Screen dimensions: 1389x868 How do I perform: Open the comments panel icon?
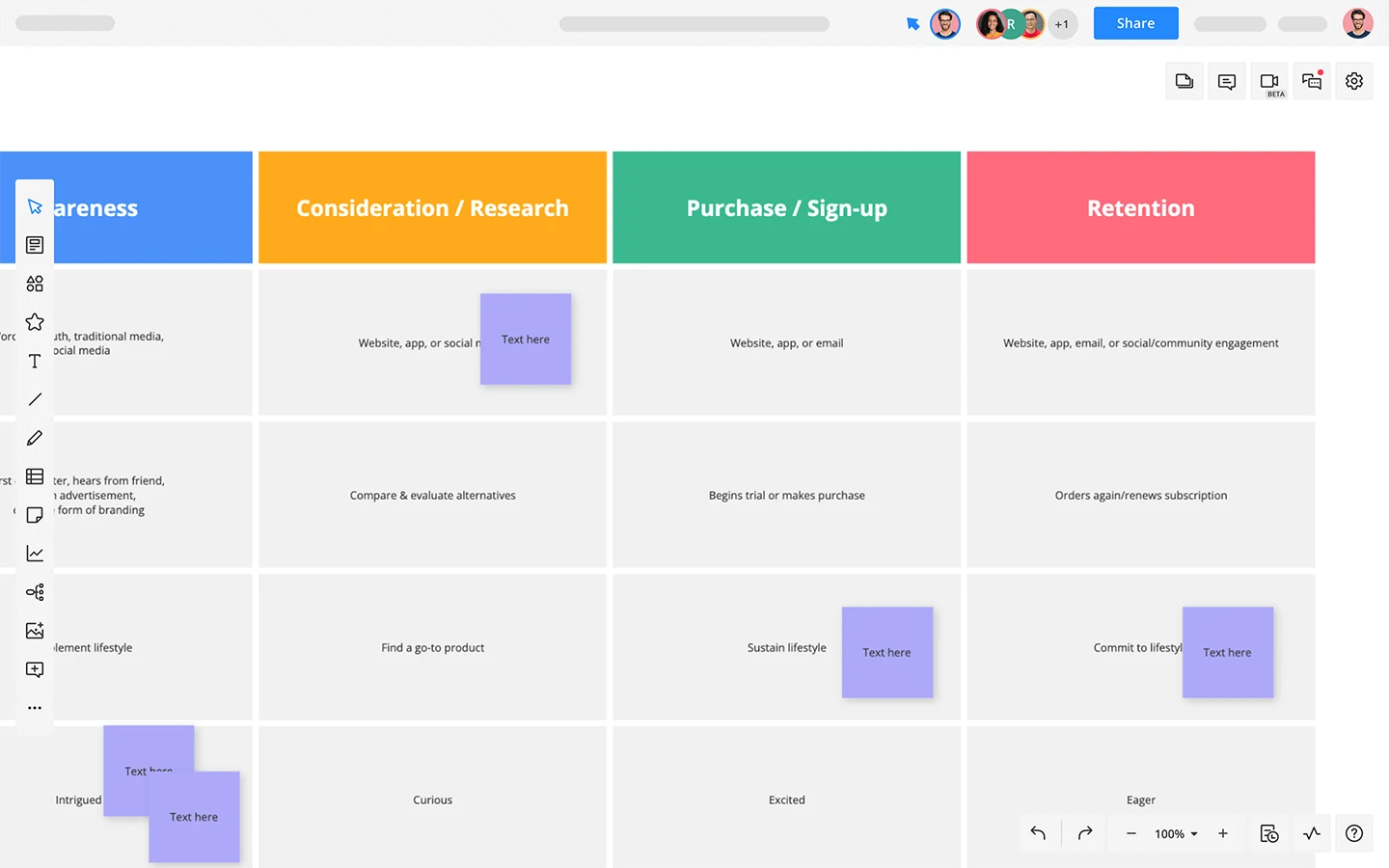click(x=1227, y=82)
